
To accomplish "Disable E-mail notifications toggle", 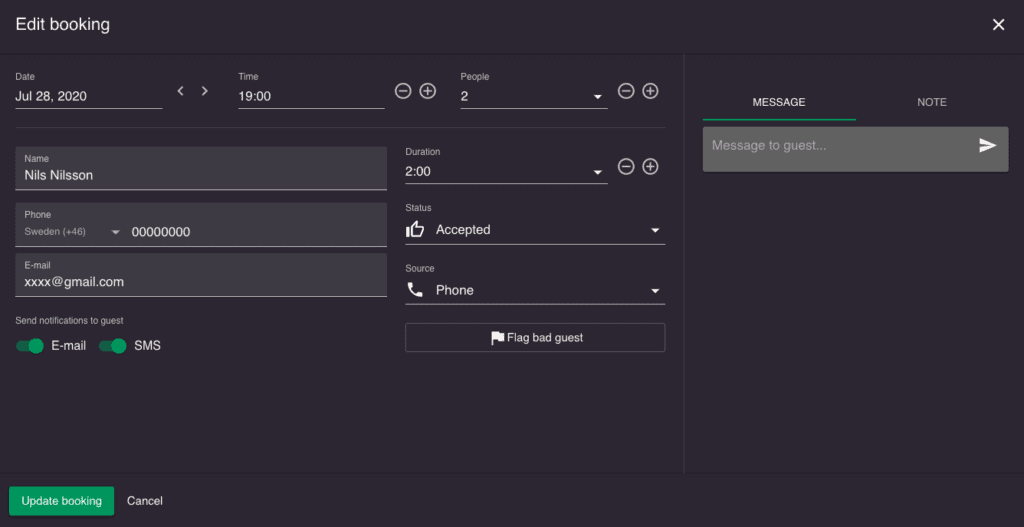I will tap(30, 346).
